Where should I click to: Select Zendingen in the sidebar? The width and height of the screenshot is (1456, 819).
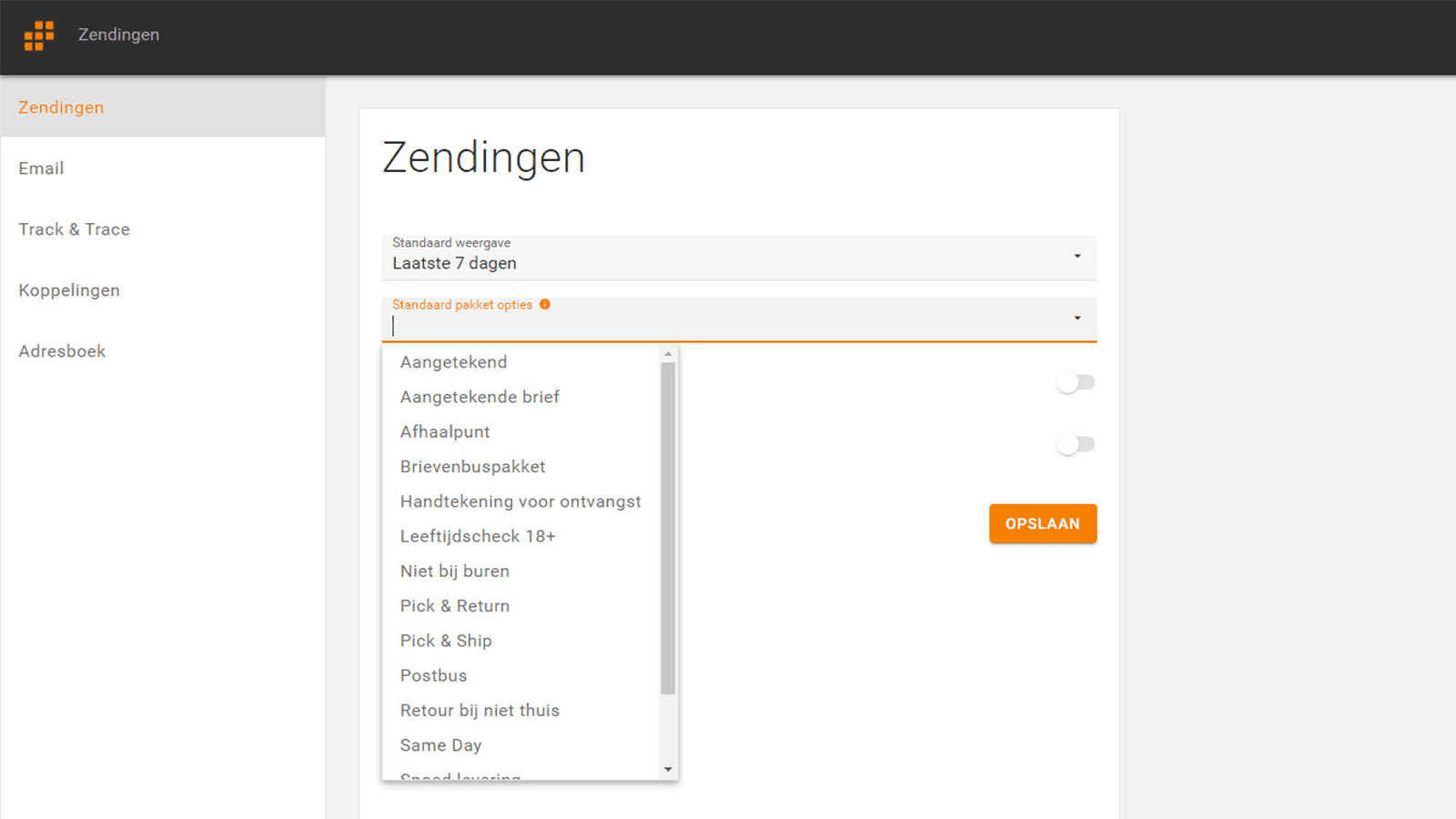(60, 107)
